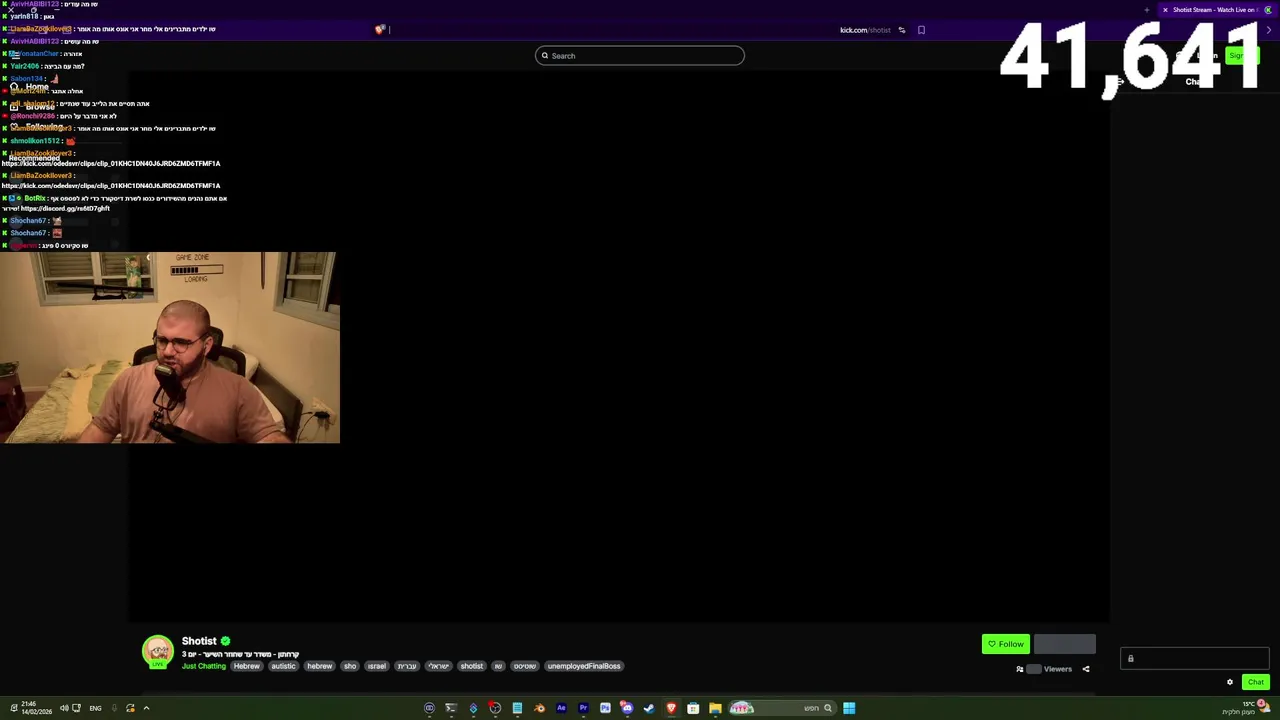Select the Shotist Stream browser tab

point(1215,10)
